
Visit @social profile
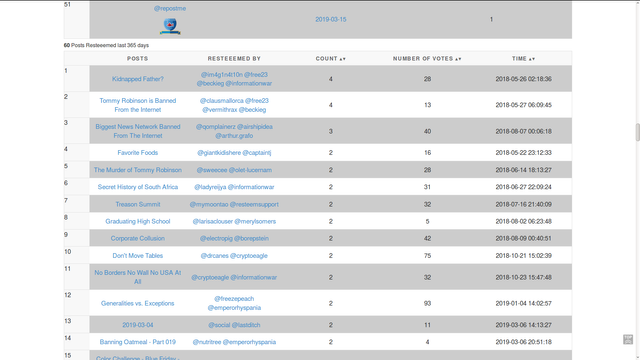tap(219, 325)
